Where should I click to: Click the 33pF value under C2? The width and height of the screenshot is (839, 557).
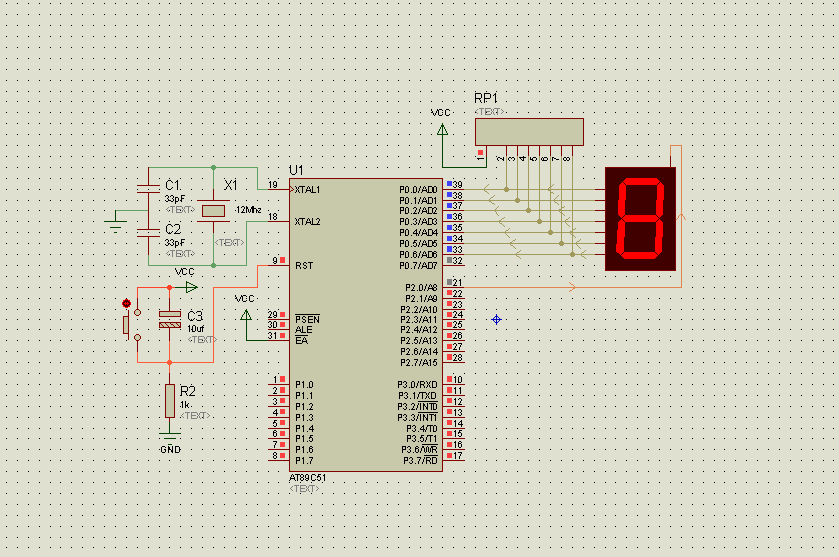(174, 243)
